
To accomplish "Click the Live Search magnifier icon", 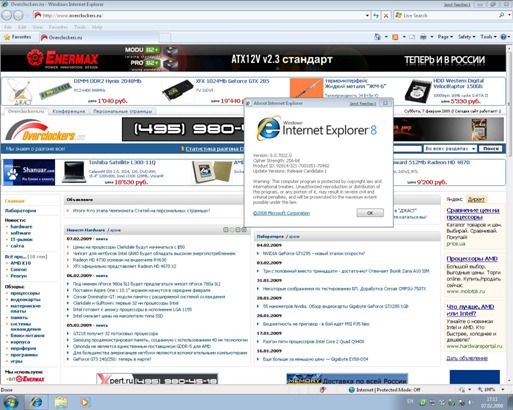I will click(x=501, y=15).
